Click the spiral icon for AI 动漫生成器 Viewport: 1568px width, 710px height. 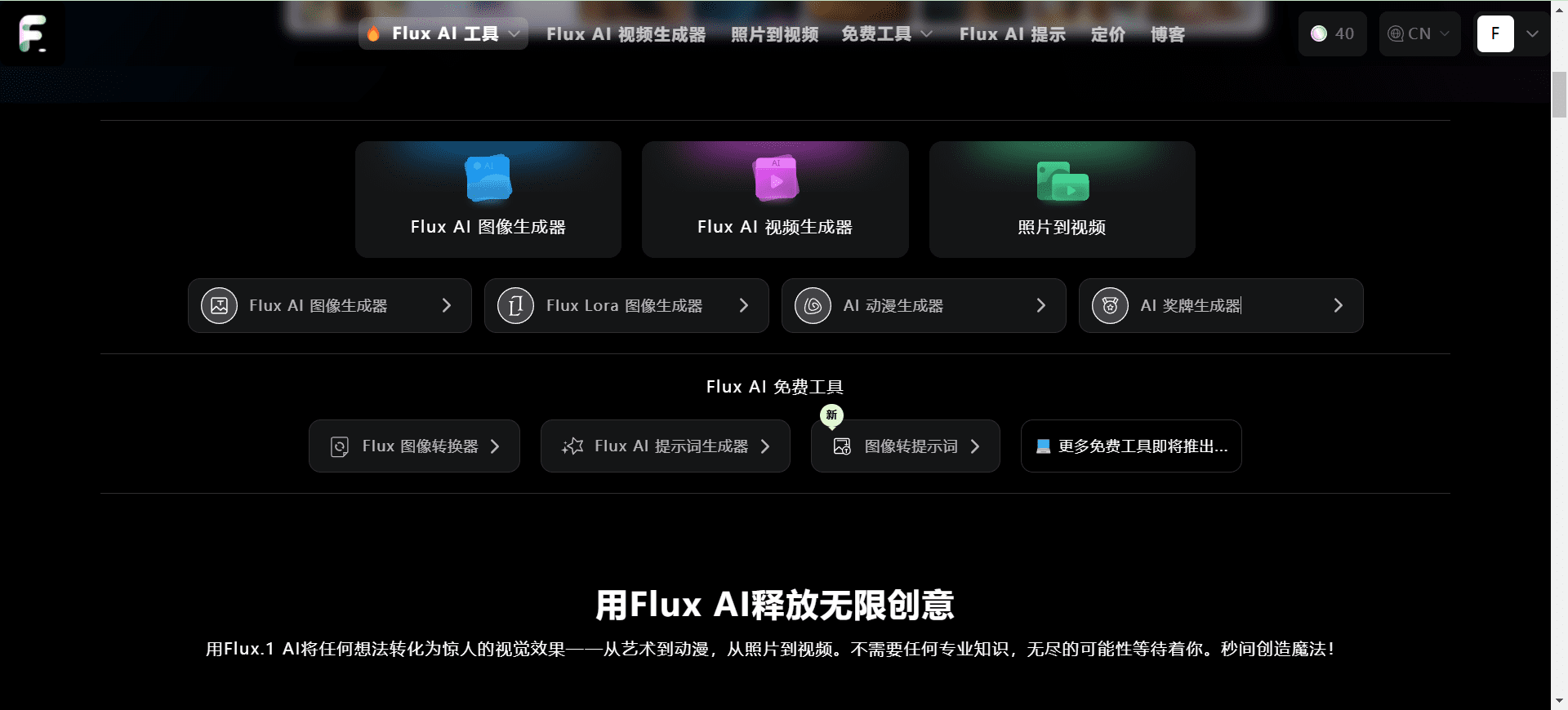(x=813, y=306)
